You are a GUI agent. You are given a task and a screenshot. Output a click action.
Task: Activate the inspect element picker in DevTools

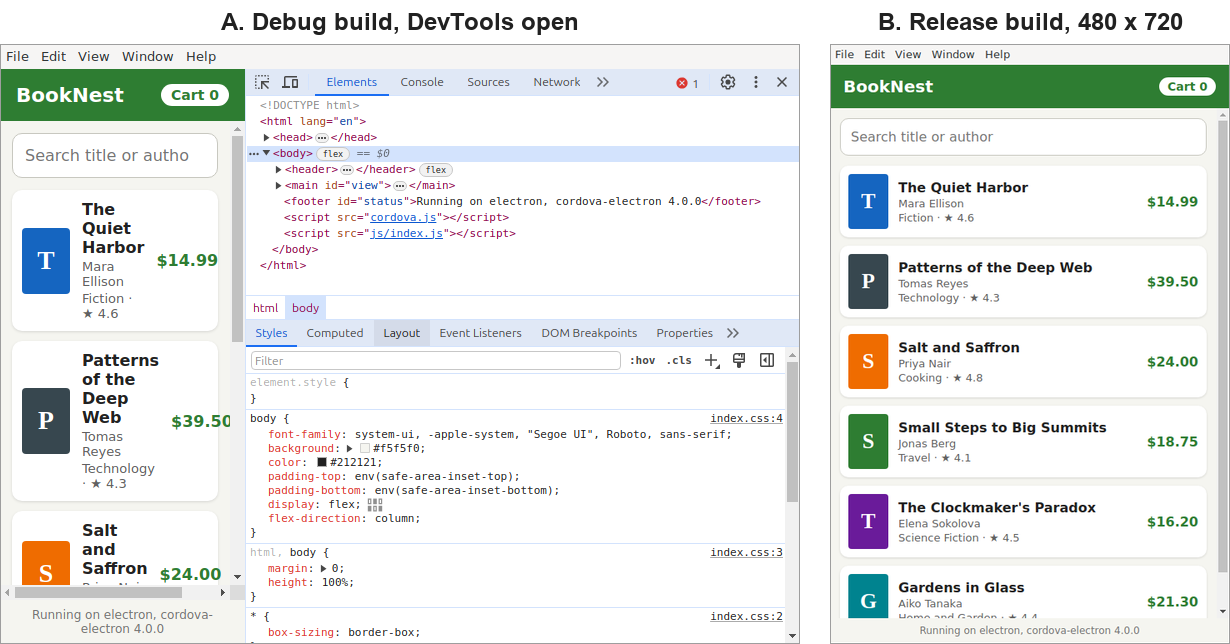pyautogui.click(x=262, y=82)
